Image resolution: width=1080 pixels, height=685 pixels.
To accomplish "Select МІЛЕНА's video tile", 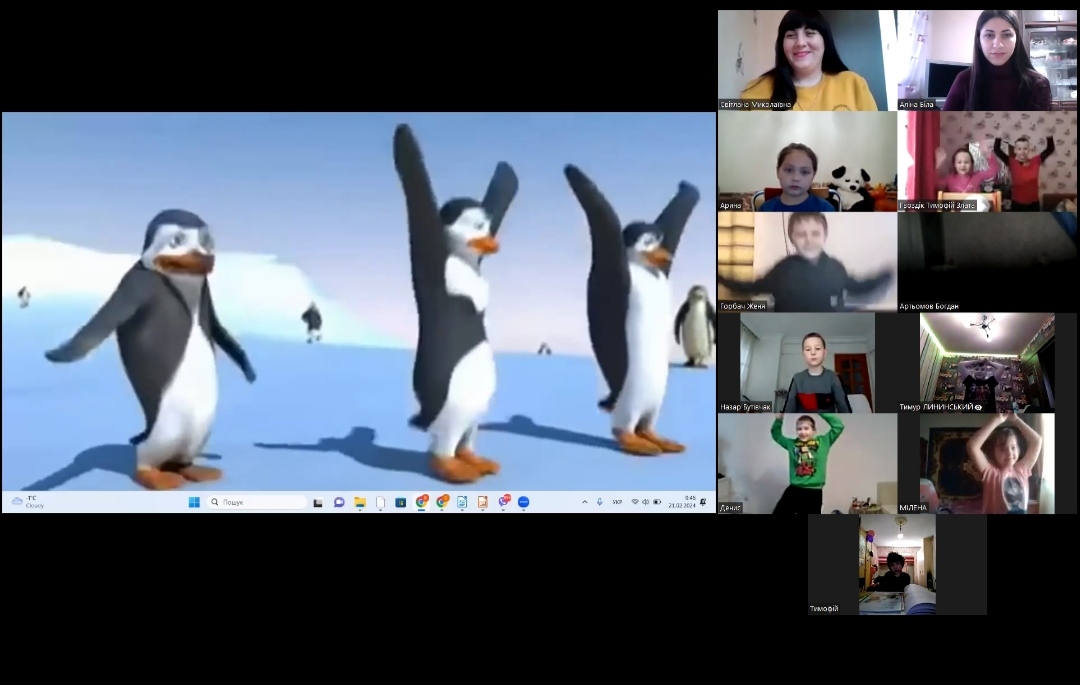I will click(987, 463).
